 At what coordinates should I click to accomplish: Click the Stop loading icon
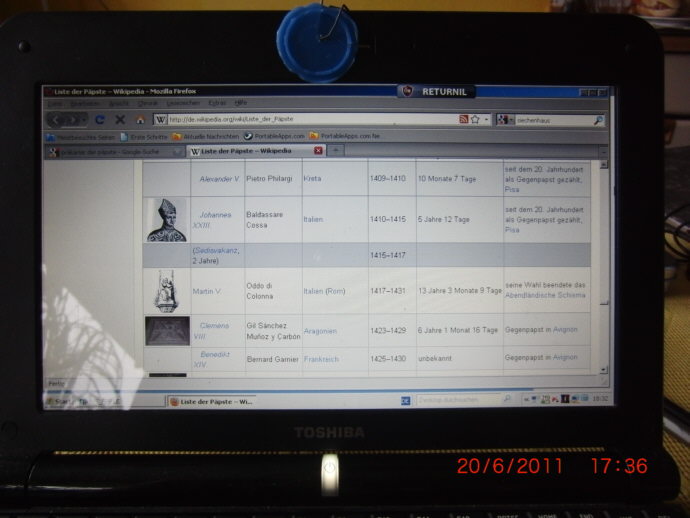coord(120,119)
